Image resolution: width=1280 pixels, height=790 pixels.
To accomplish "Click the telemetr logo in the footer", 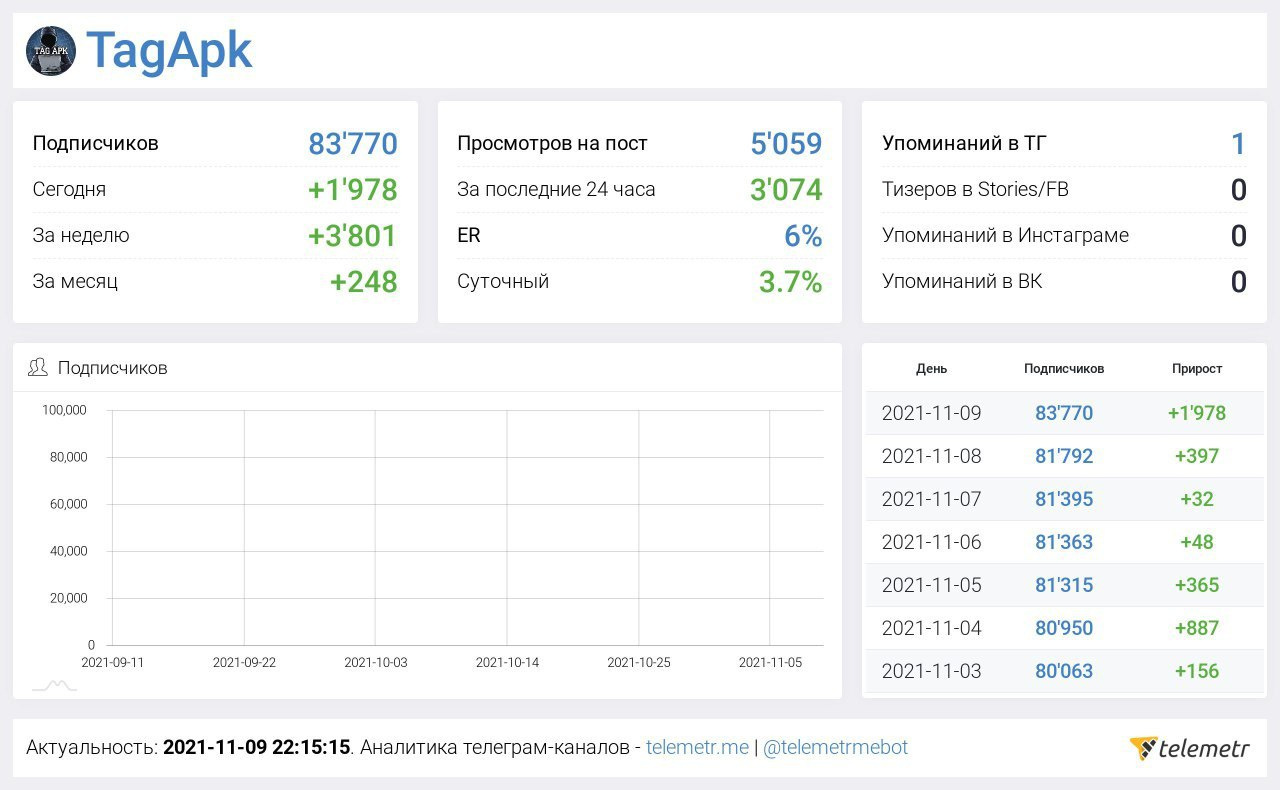I will (1190, 748).
